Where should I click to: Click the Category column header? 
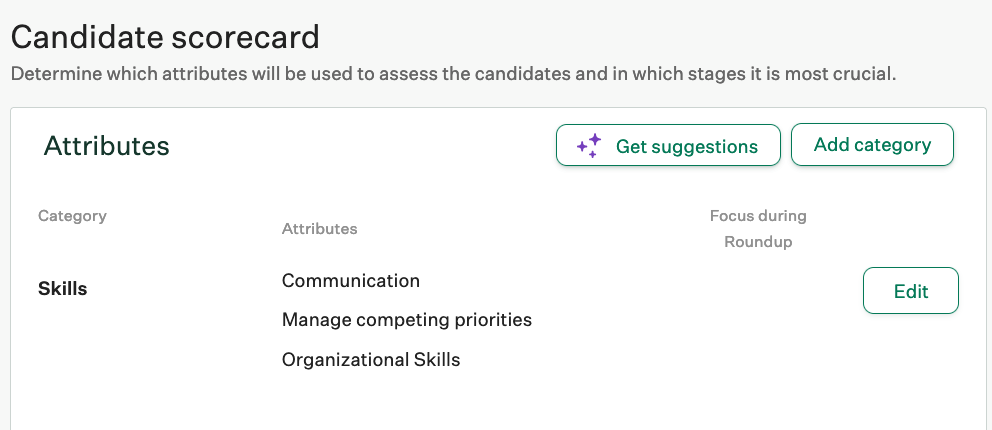[x=72, y=216]
